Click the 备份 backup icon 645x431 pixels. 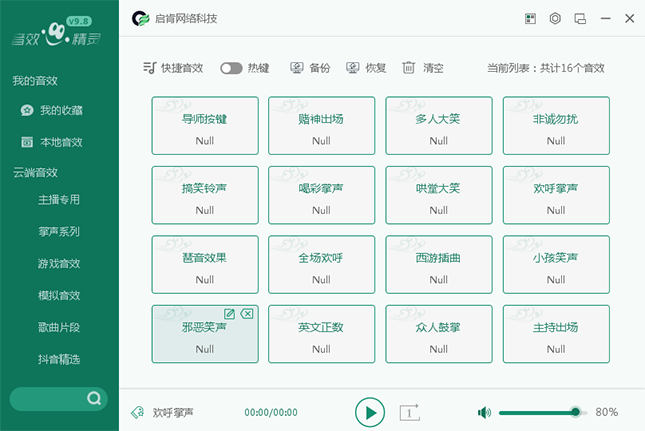coord(297,68)
